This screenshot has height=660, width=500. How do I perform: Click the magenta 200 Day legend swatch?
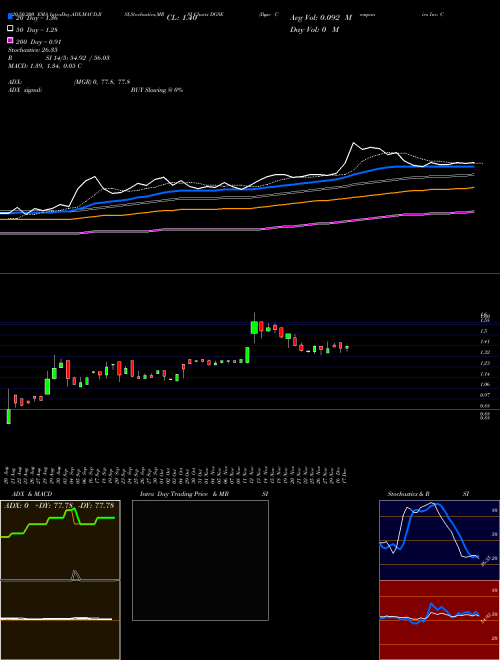pyautogui.click(x=11, y=40)
